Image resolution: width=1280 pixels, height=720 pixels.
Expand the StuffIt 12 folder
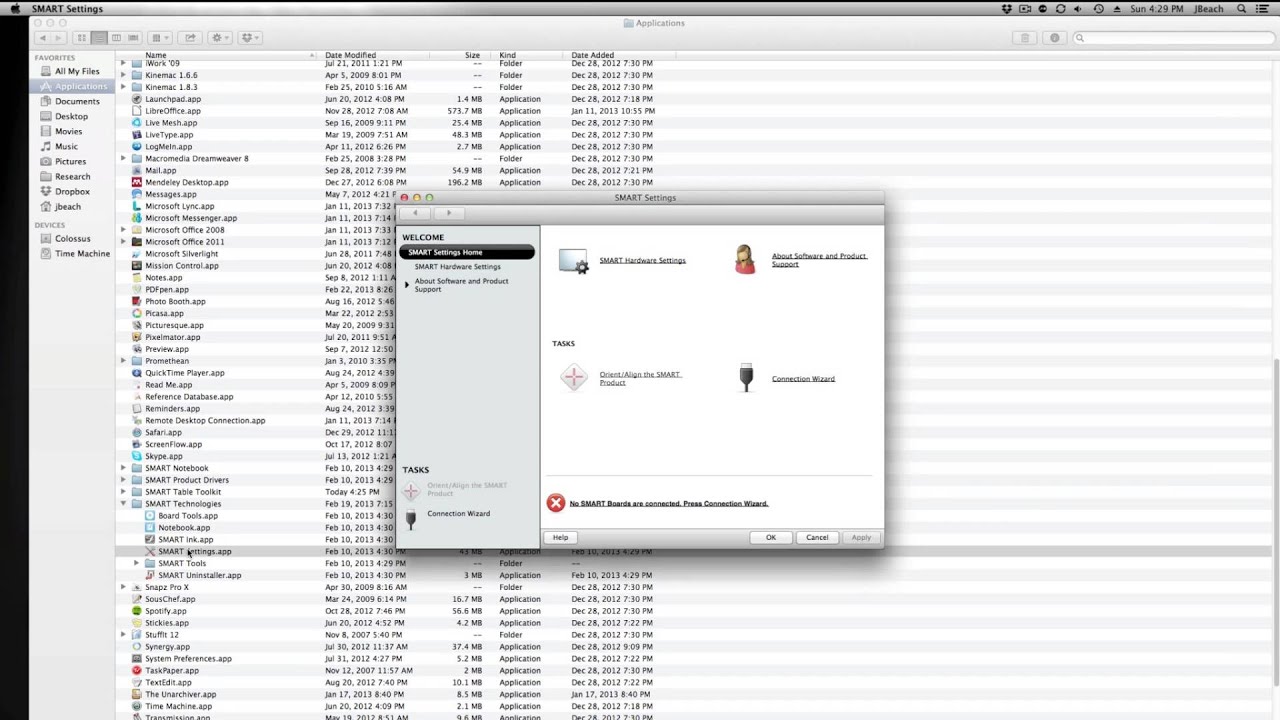click(x=123, y=635)
